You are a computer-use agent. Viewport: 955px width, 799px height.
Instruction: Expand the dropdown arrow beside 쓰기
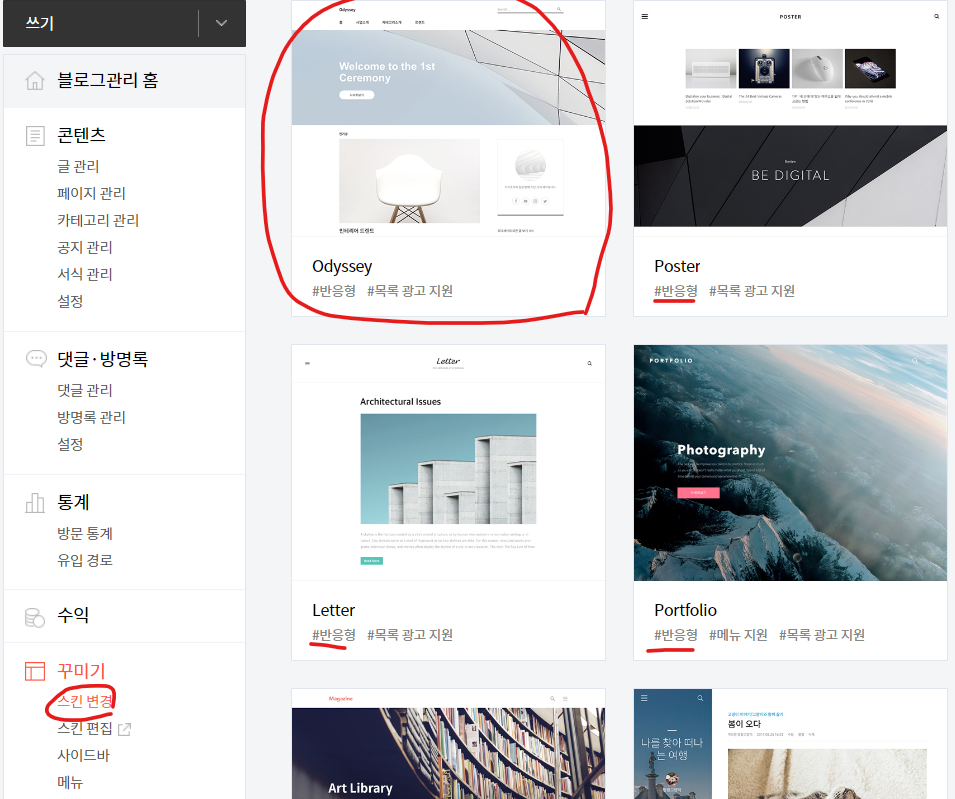(x=222, y=23)
